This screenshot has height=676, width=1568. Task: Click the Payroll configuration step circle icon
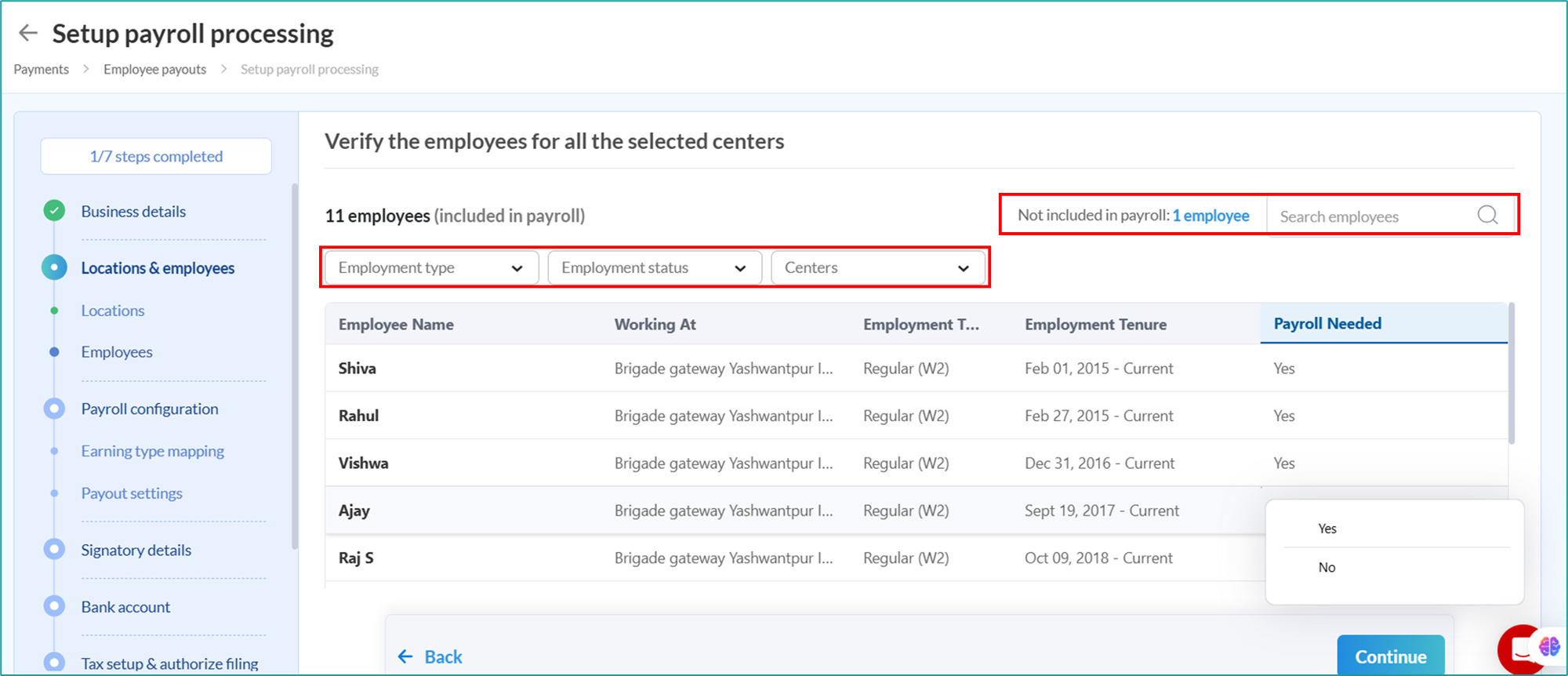[x=54, y=409]
